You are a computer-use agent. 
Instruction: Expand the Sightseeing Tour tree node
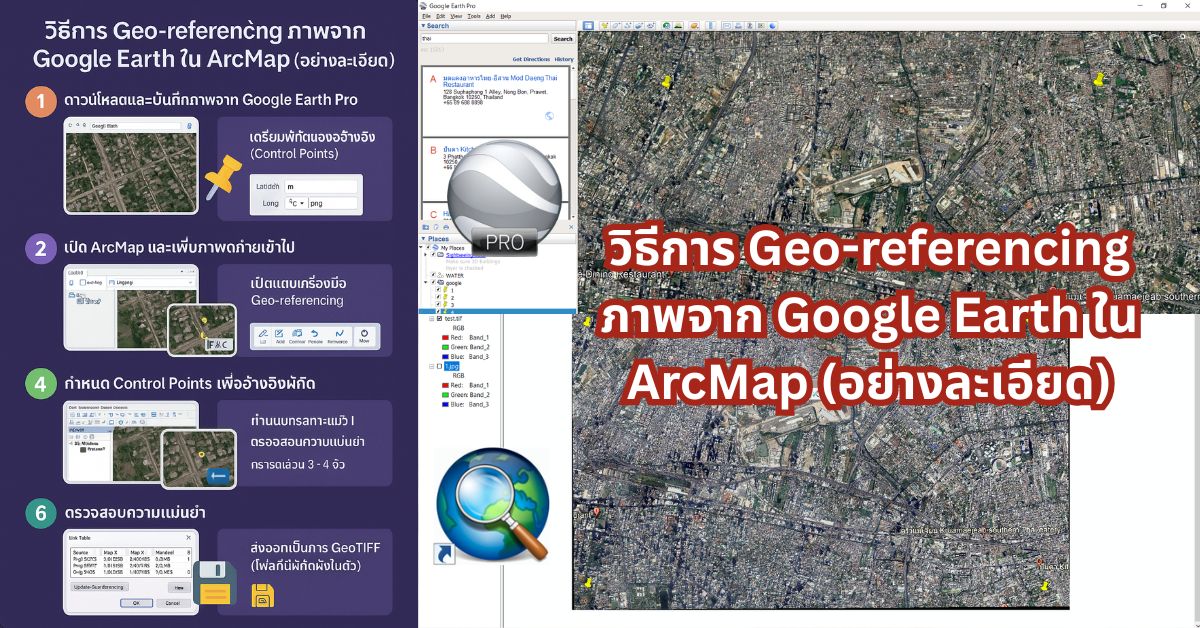(425, 254)
